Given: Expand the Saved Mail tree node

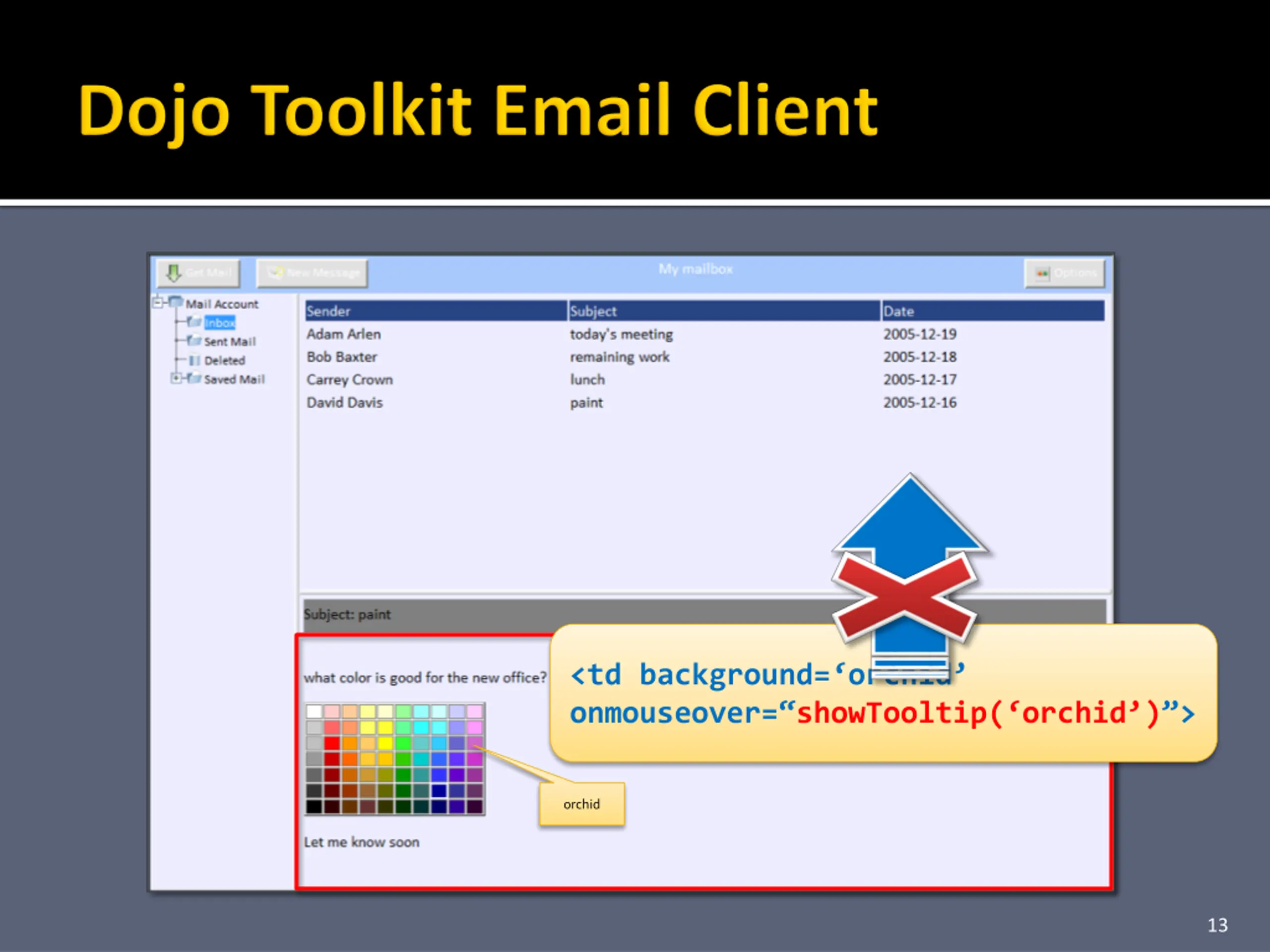Looking at the screenshot, I should [176, 378].
